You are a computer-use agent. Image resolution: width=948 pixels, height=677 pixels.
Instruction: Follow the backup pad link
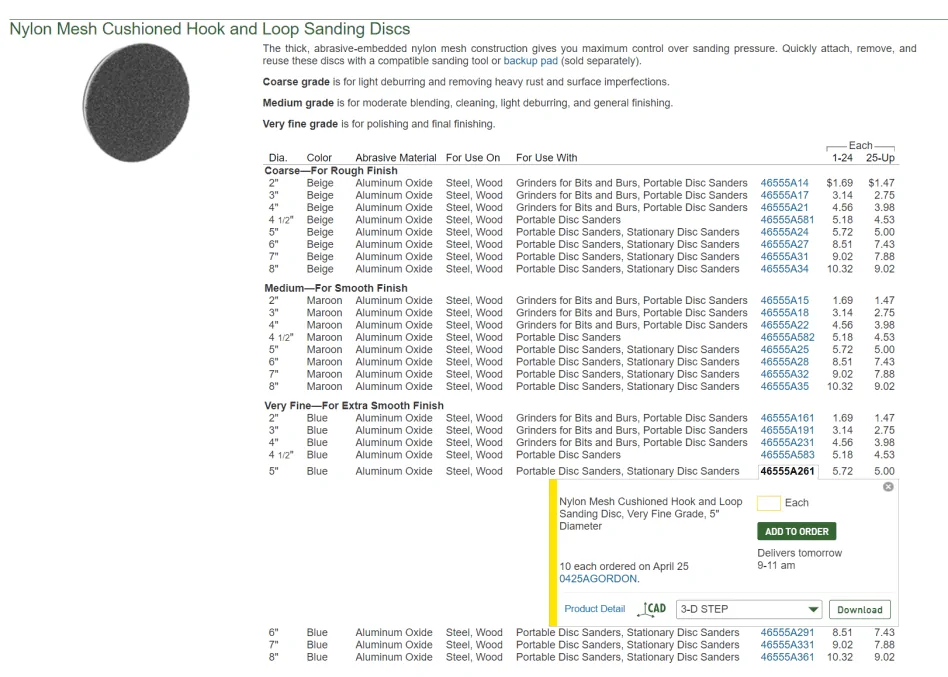tap(530, 61)
